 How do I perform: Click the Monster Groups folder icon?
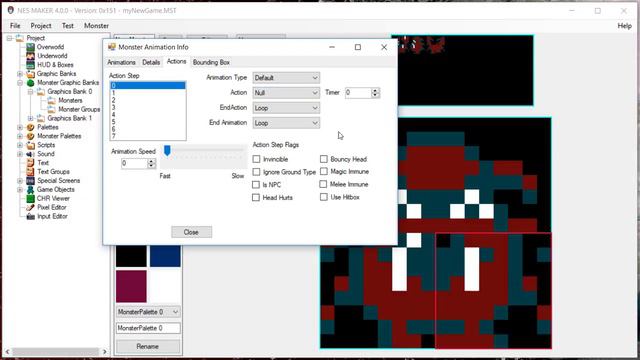coord(51,109)
